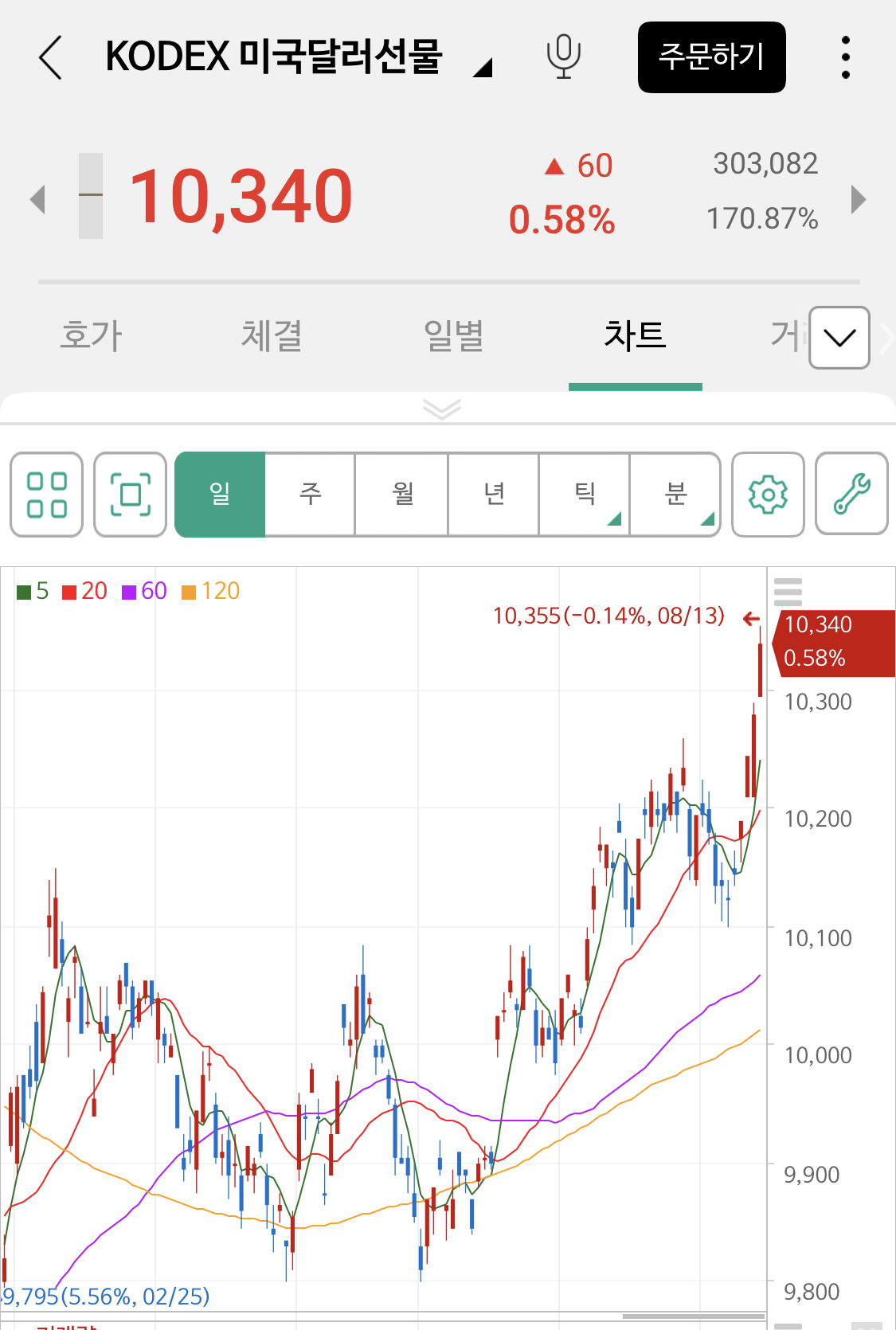Switch to the 호가 tab

pyautogui.click(x=91, y=335)
